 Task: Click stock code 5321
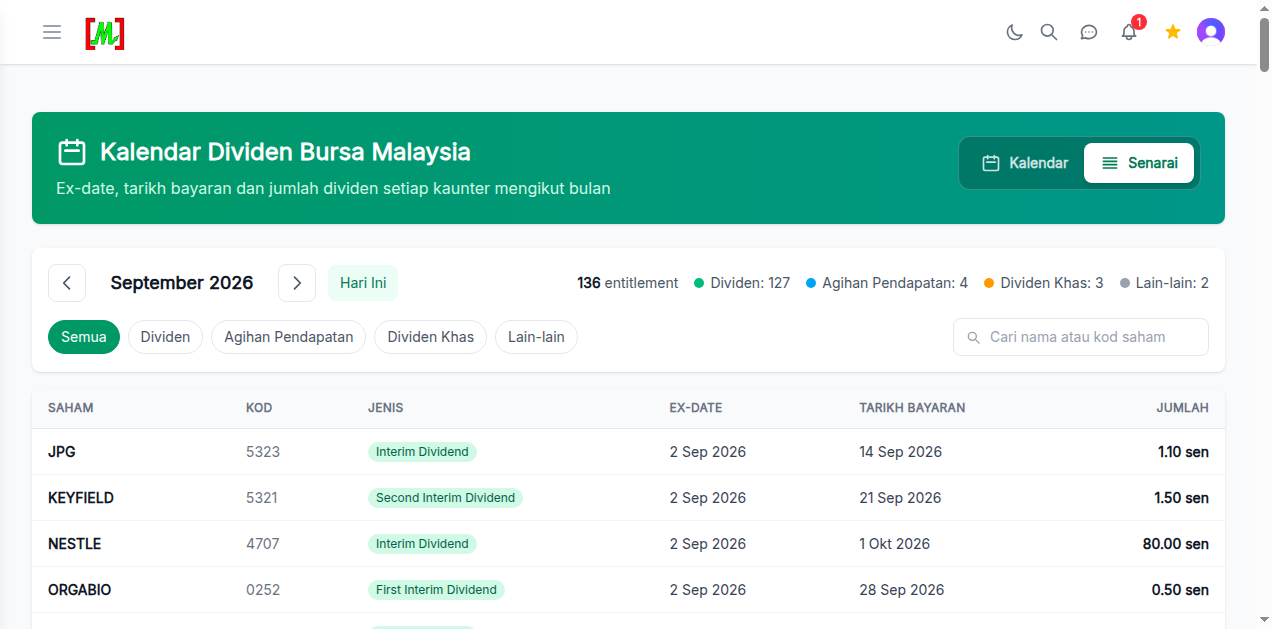pyautogui.click(x=262, y=498)
